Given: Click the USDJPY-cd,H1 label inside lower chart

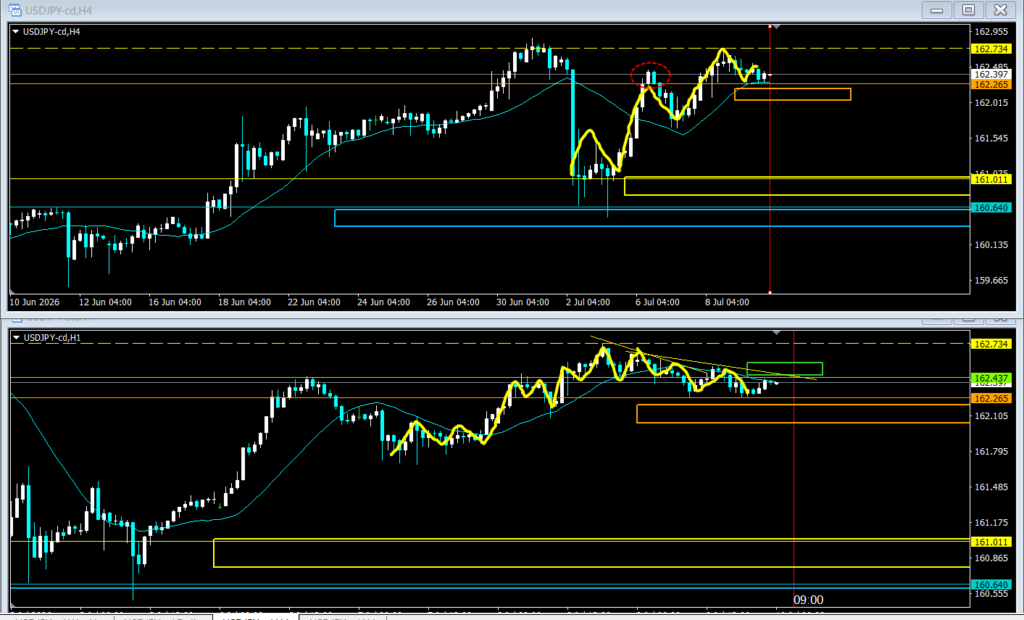Looking at the screenshot, I should pos(52,338).
